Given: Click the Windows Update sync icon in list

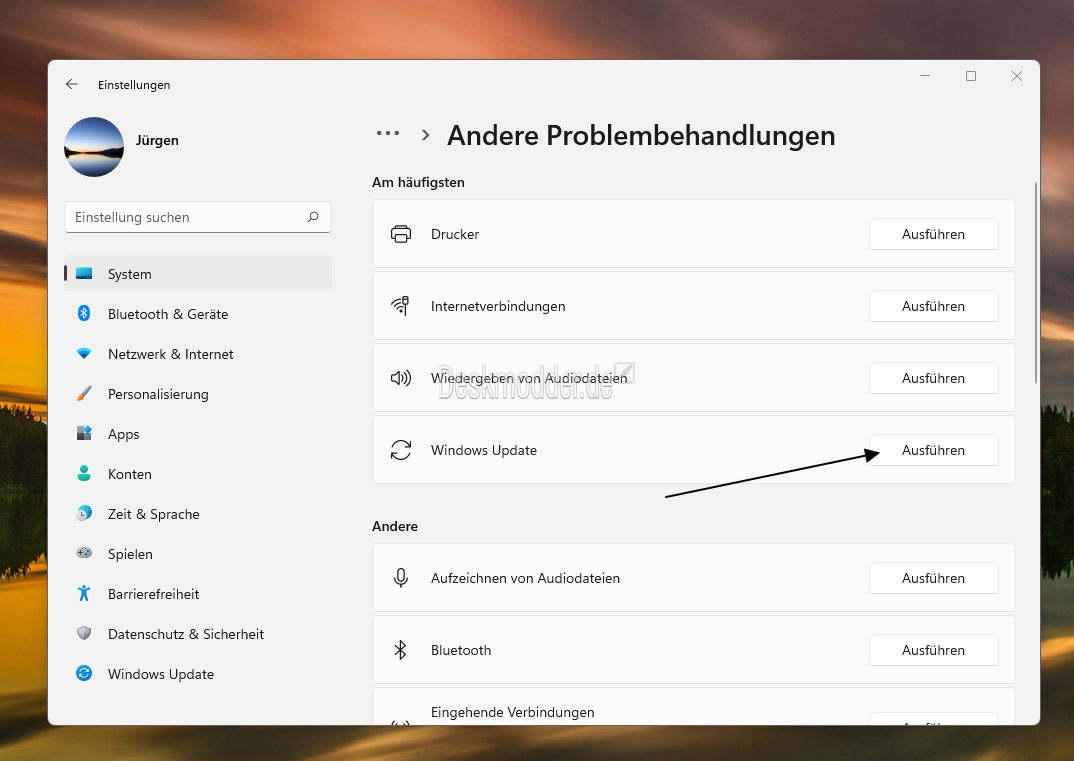Looking at the screenshot, I should click(401, 450).
